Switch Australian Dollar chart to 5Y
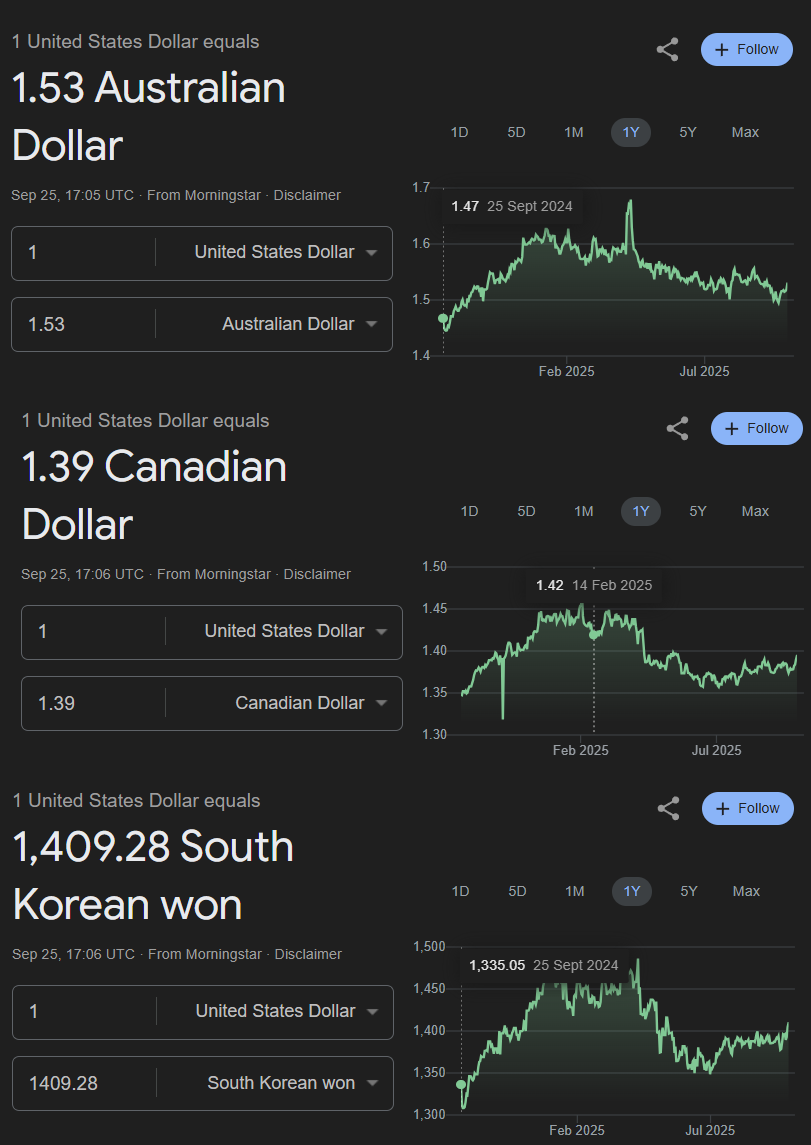Viewport: 811px width, 1145px height. pos(688,132)
